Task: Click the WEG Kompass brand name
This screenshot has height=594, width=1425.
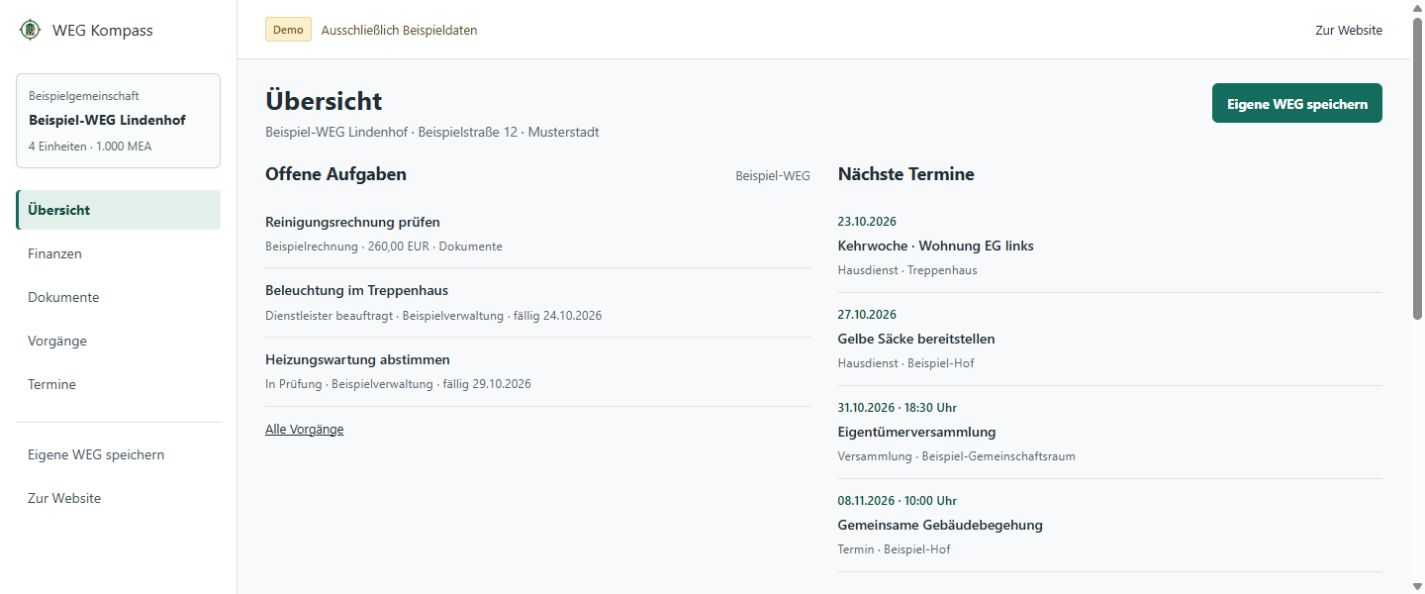Action: click(x=103, y=30)
